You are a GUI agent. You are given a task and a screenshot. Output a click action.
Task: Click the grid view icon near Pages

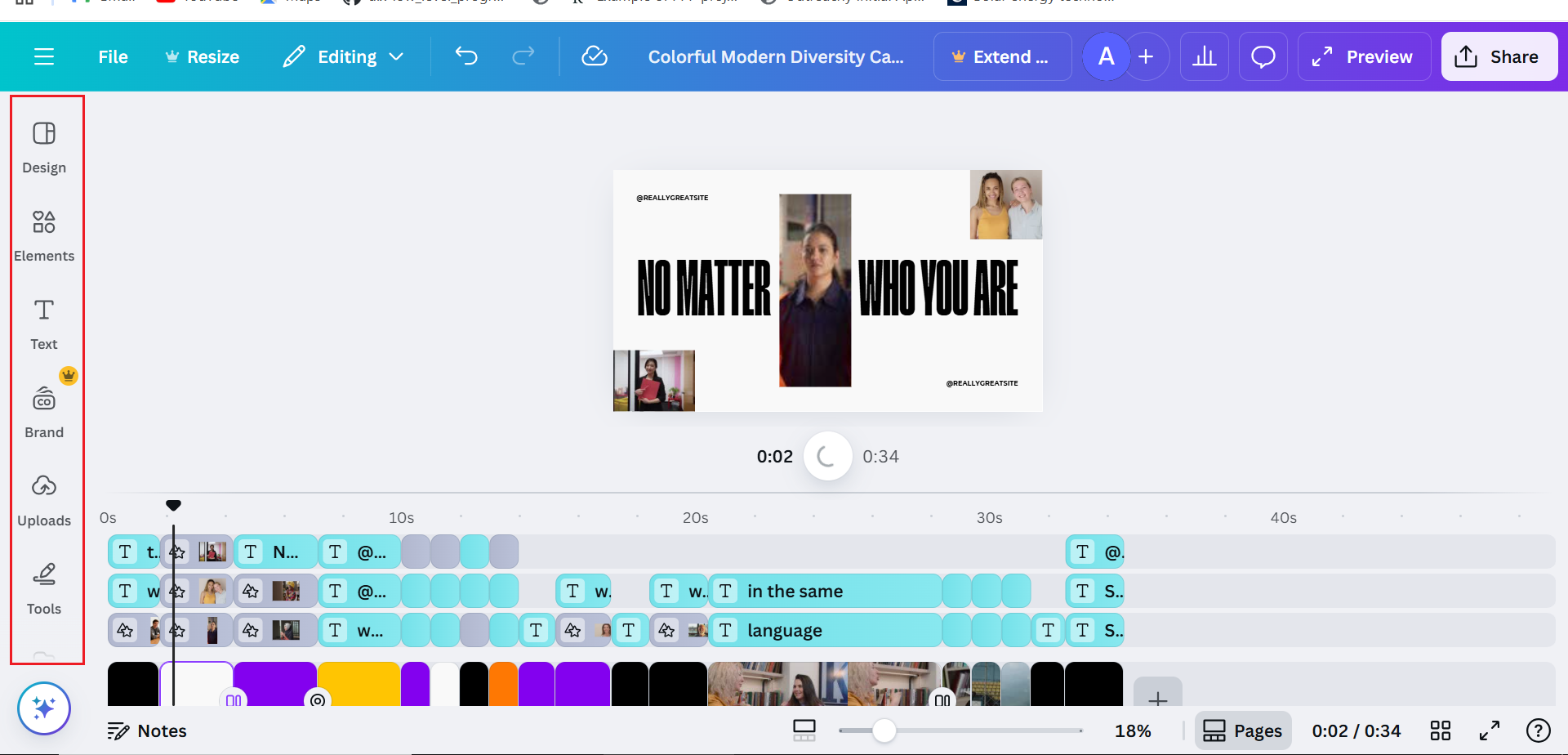[x=1441, y=730]
